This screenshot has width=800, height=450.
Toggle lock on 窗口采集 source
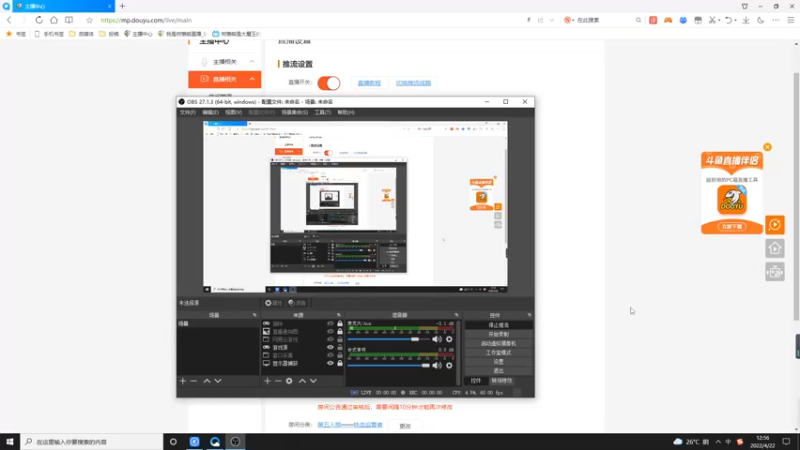tap(340, 355)
